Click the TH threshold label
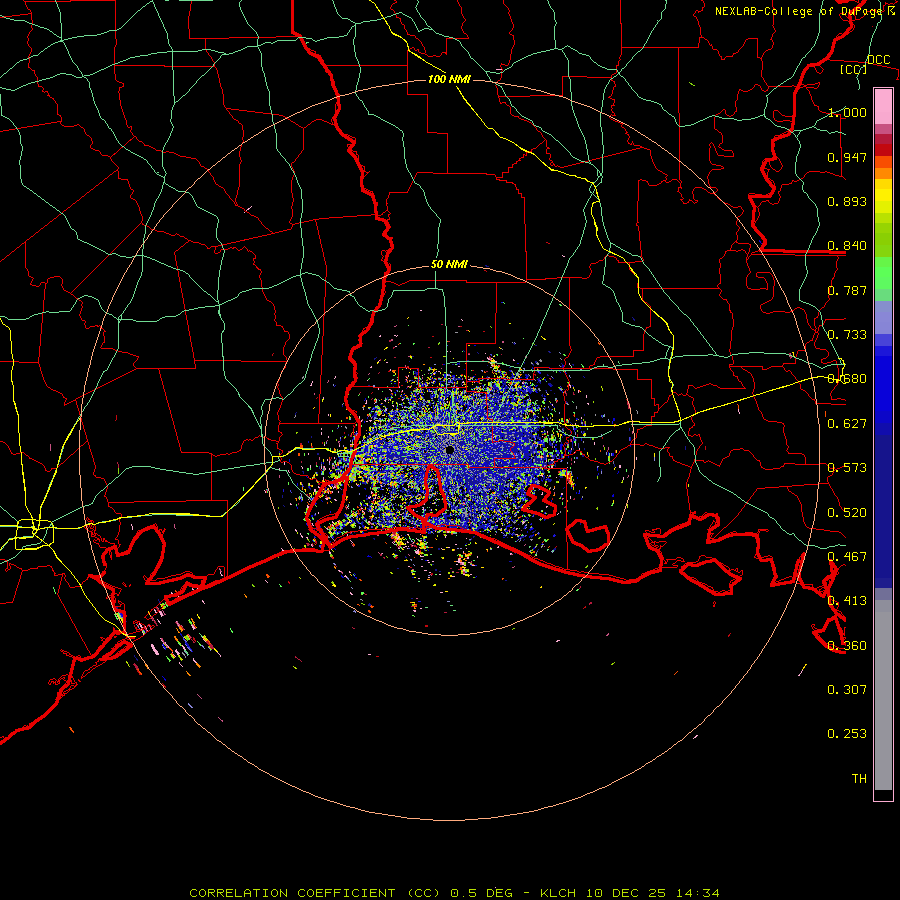The width and height of the screenshot is (900, 900). click(859, 779)
